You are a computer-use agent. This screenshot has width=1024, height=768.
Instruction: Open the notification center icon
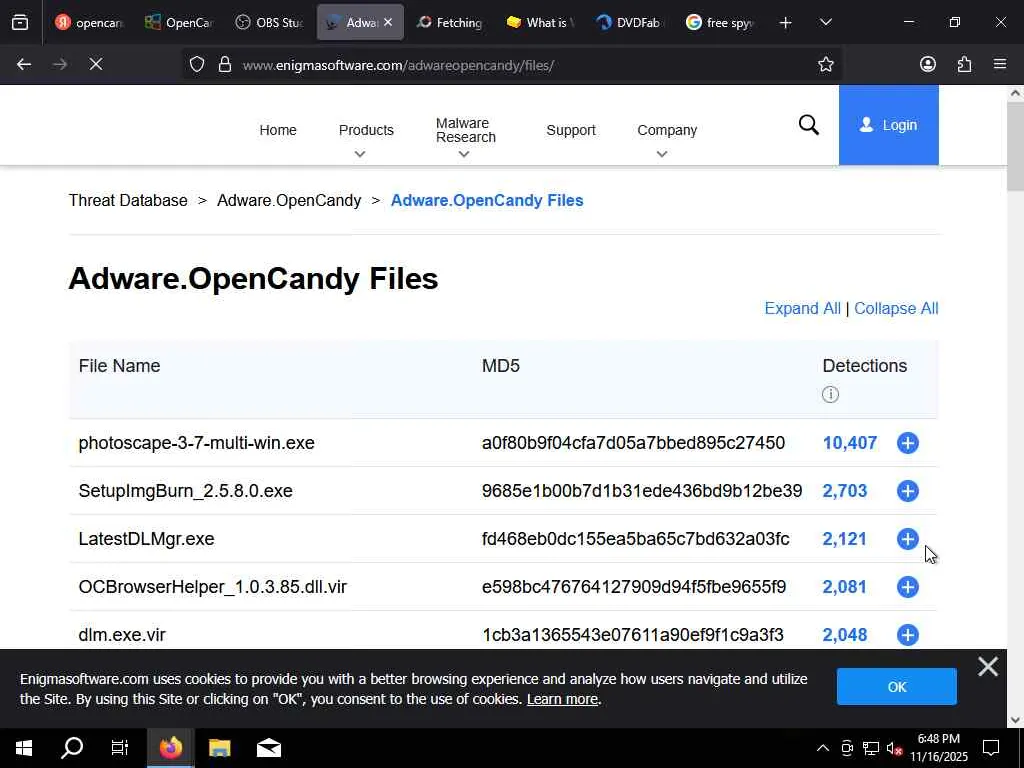pyautogui.click(x=991, y=748)
